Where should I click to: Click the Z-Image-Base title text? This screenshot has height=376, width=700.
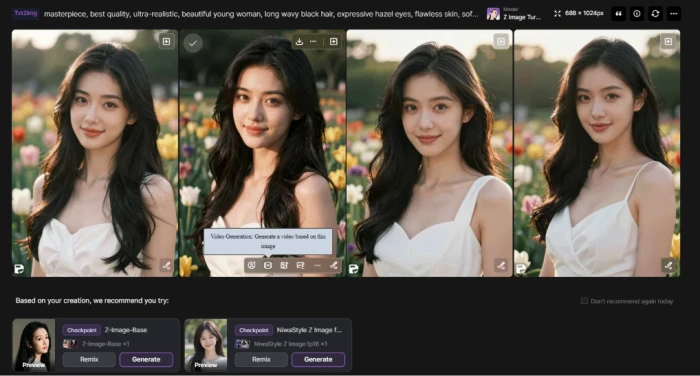tap(126, 330)
